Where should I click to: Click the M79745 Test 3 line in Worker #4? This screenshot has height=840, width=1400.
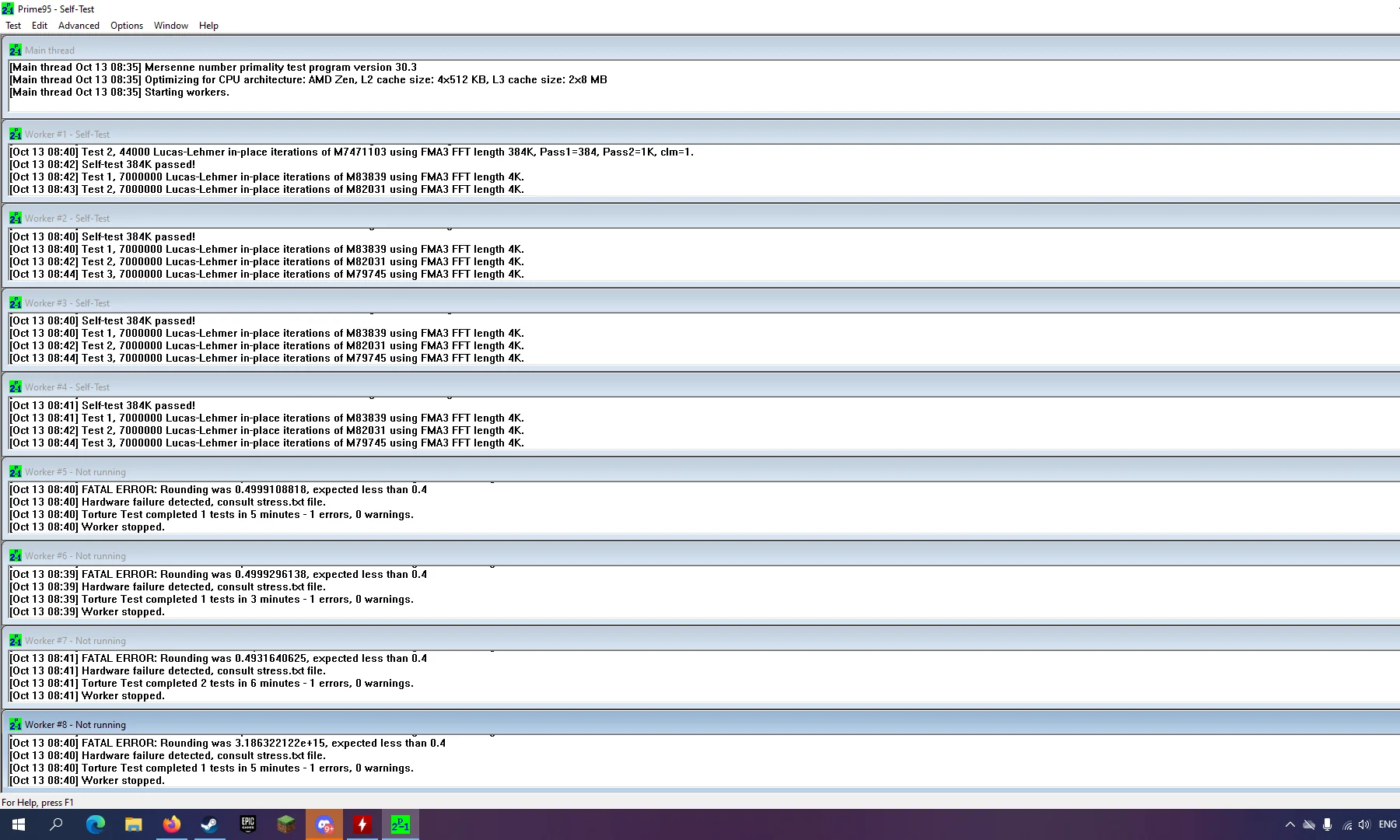click(x=267, y=443)
